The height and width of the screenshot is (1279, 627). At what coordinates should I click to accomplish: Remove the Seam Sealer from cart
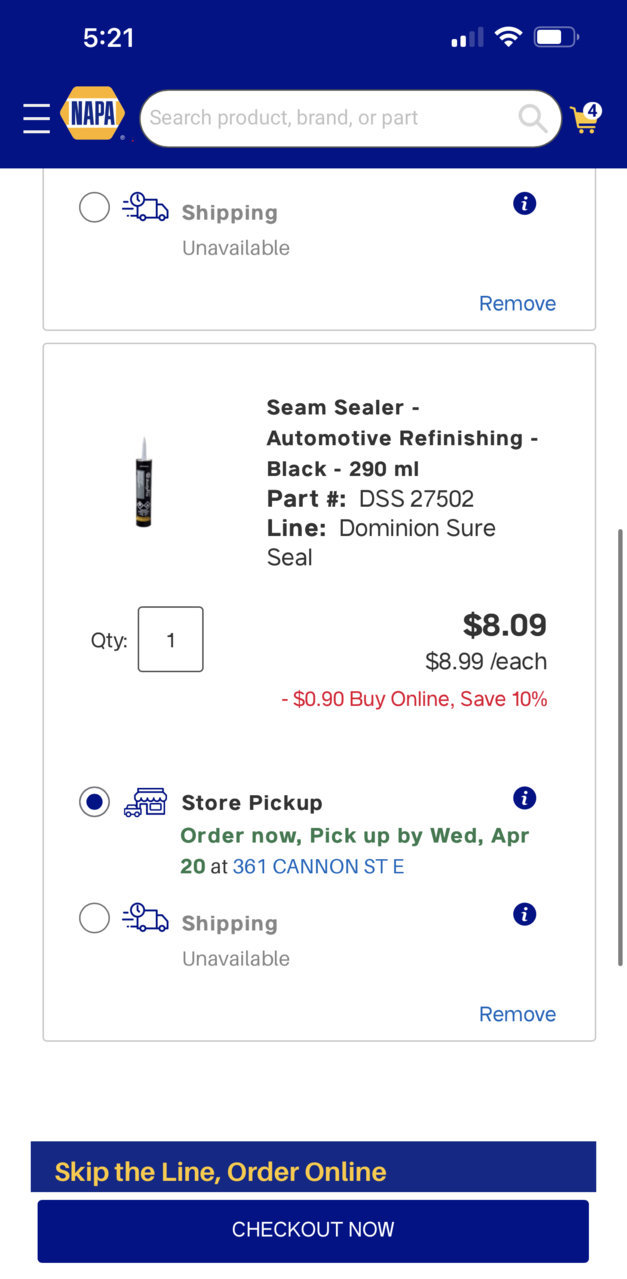517,1014
